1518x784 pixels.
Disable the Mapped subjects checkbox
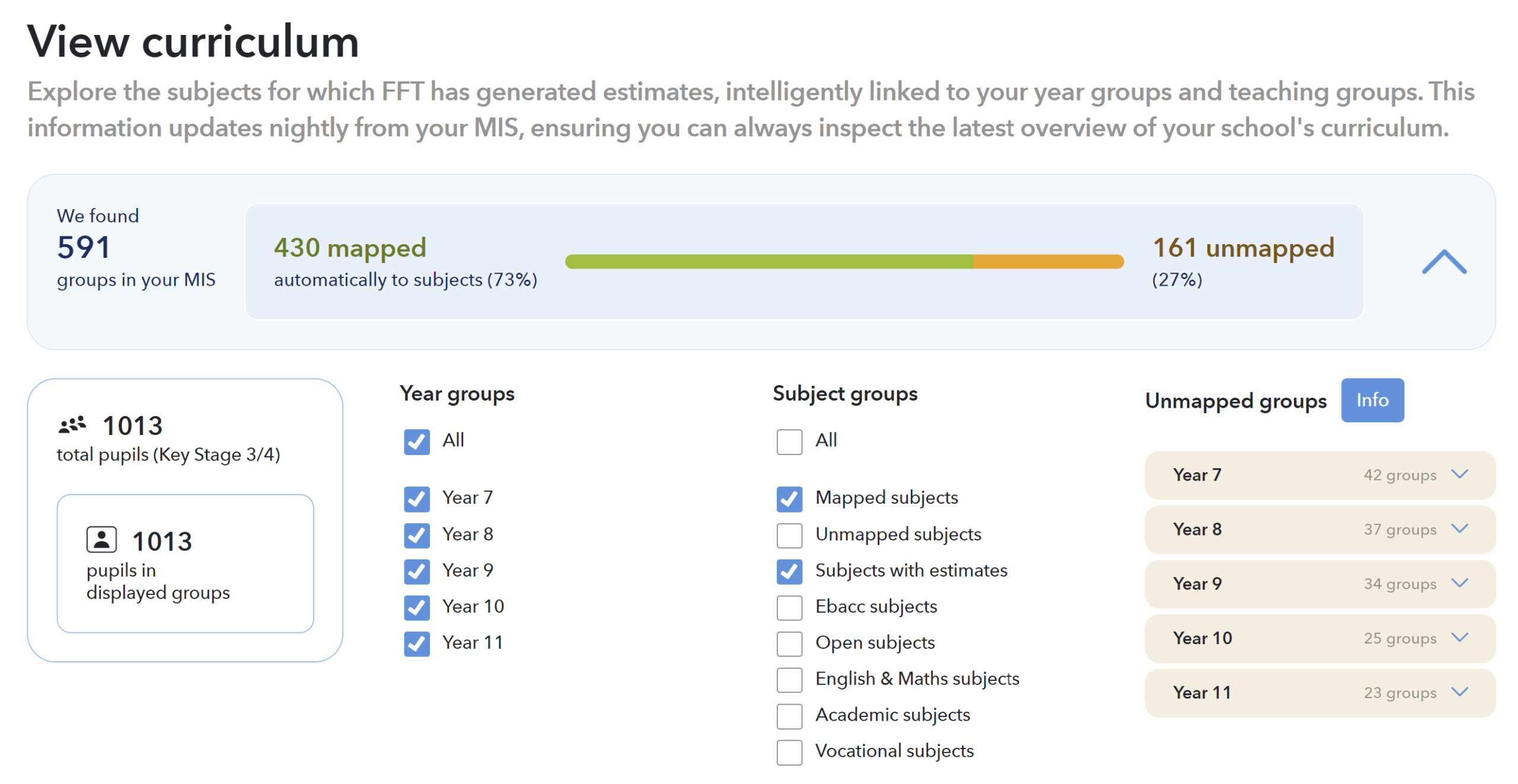coord(789,499)
